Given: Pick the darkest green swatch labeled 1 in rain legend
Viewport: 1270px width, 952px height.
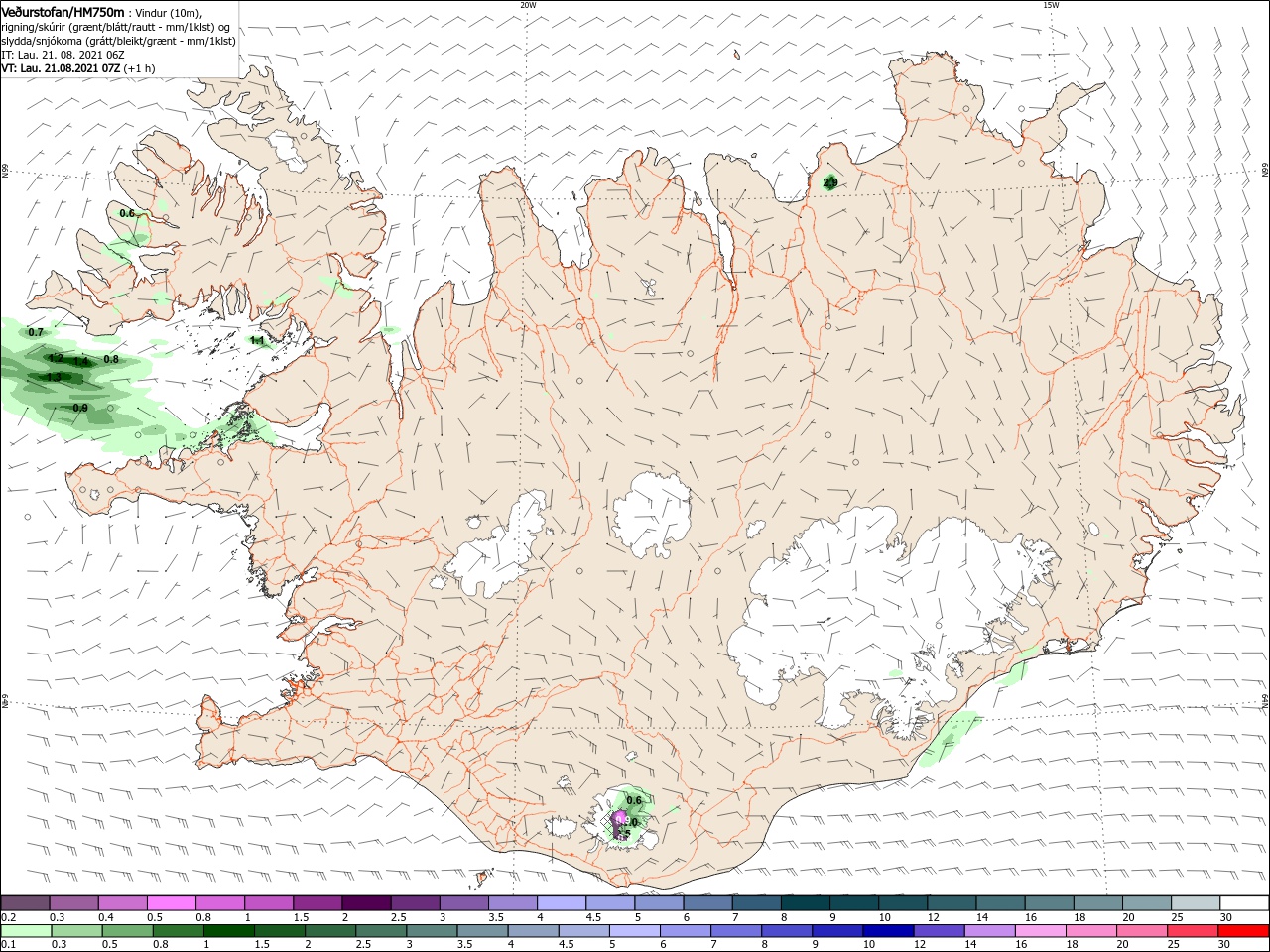Looking at the screenshot, I should [x=229, y=931].
